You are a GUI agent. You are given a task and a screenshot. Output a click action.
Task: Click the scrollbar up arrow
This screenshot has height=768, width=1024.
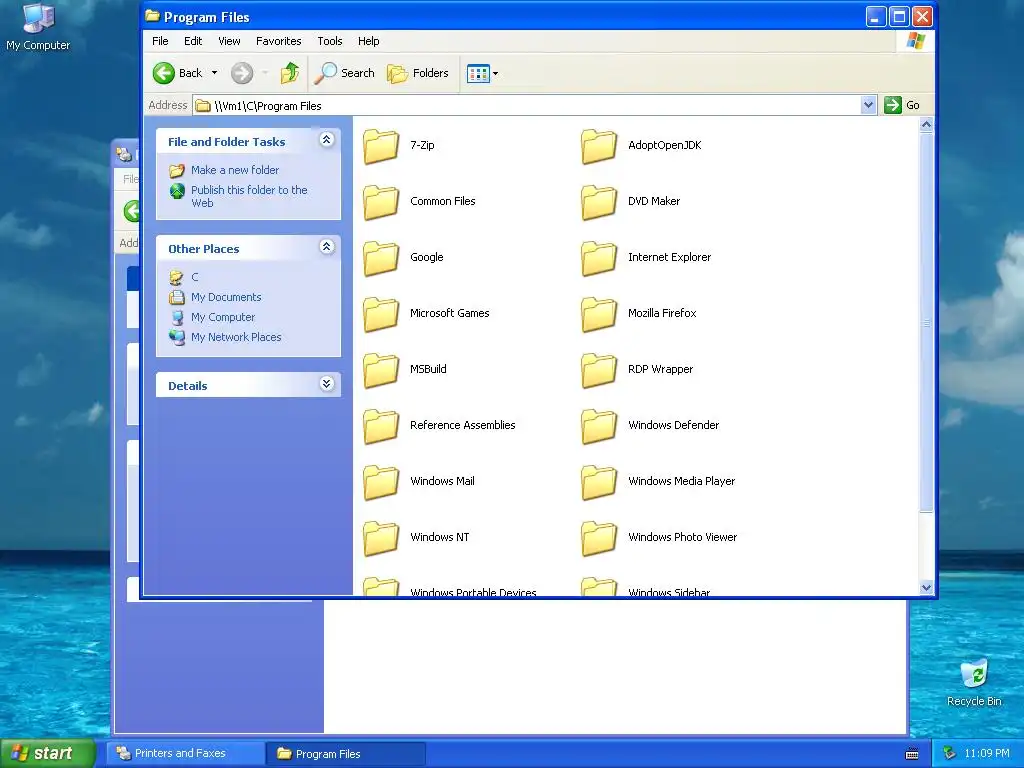pyautogui.click(x=926, y=125)
